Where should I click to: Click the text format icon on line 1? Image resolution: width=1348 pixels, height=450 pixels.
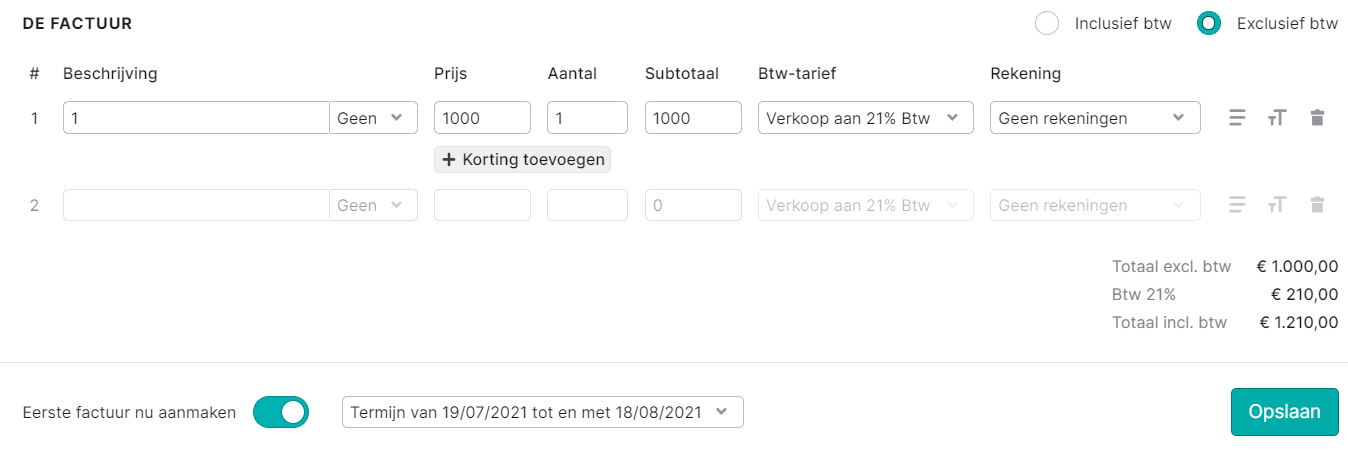(x=1276, y=118)
